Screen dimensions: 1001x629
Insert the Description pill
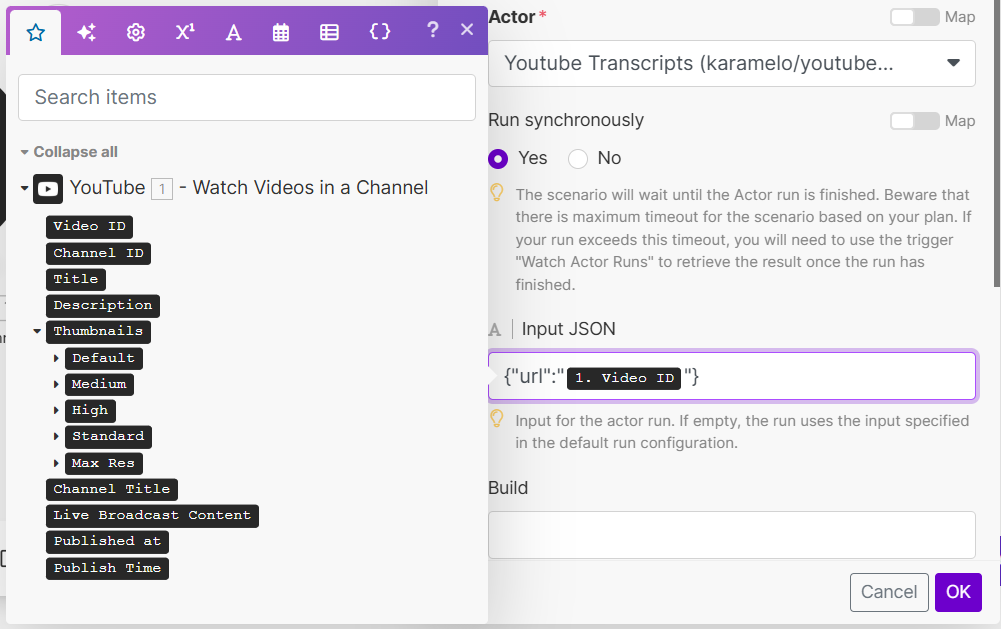coord(103,305)
